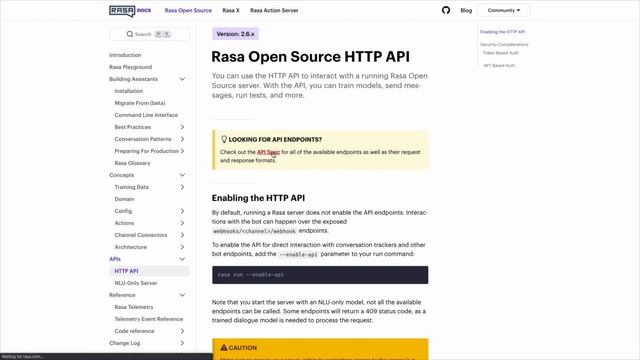Open Migrate From (beta) page
The image size is (640, 360).
point(140,103)
